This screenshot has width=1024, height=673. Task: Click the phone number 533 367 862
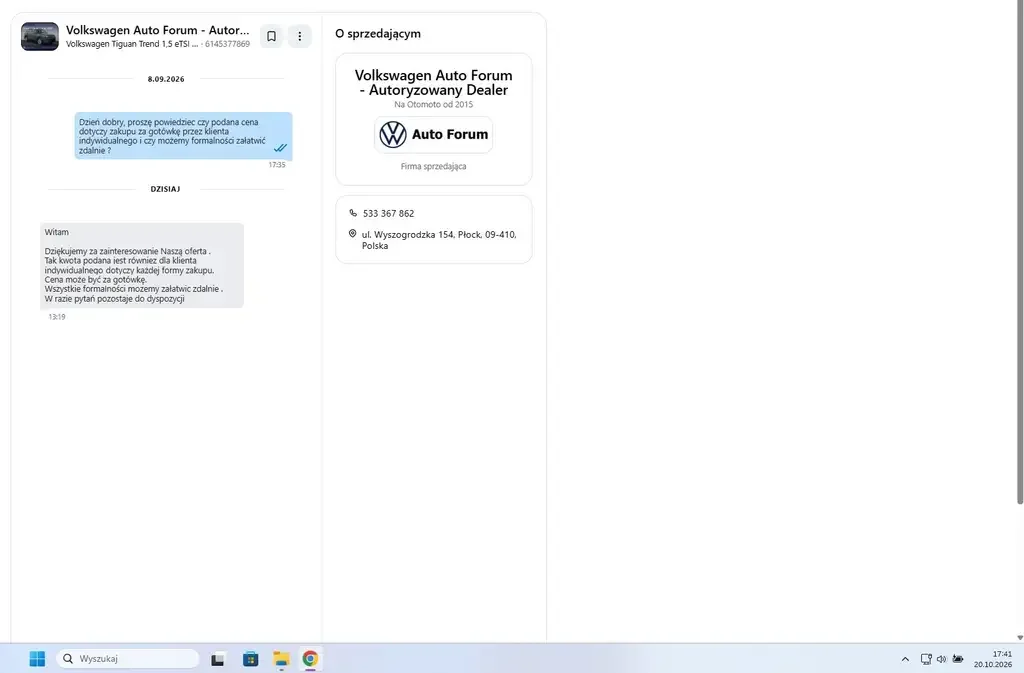(x=389, y=213)
